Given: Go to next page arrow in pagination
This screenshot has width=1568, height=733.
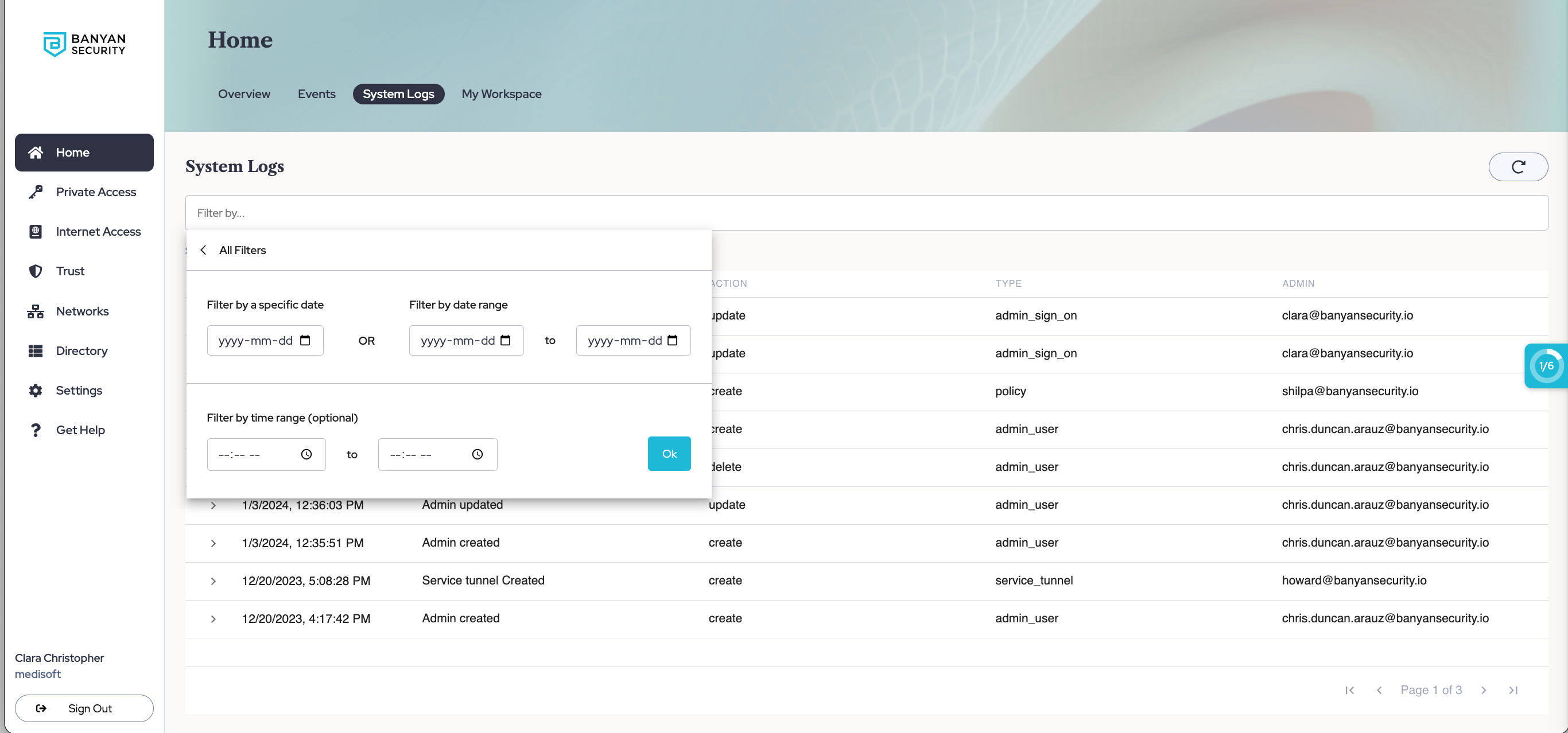Looking at the screenshot, I should [x=1483, y=690].
